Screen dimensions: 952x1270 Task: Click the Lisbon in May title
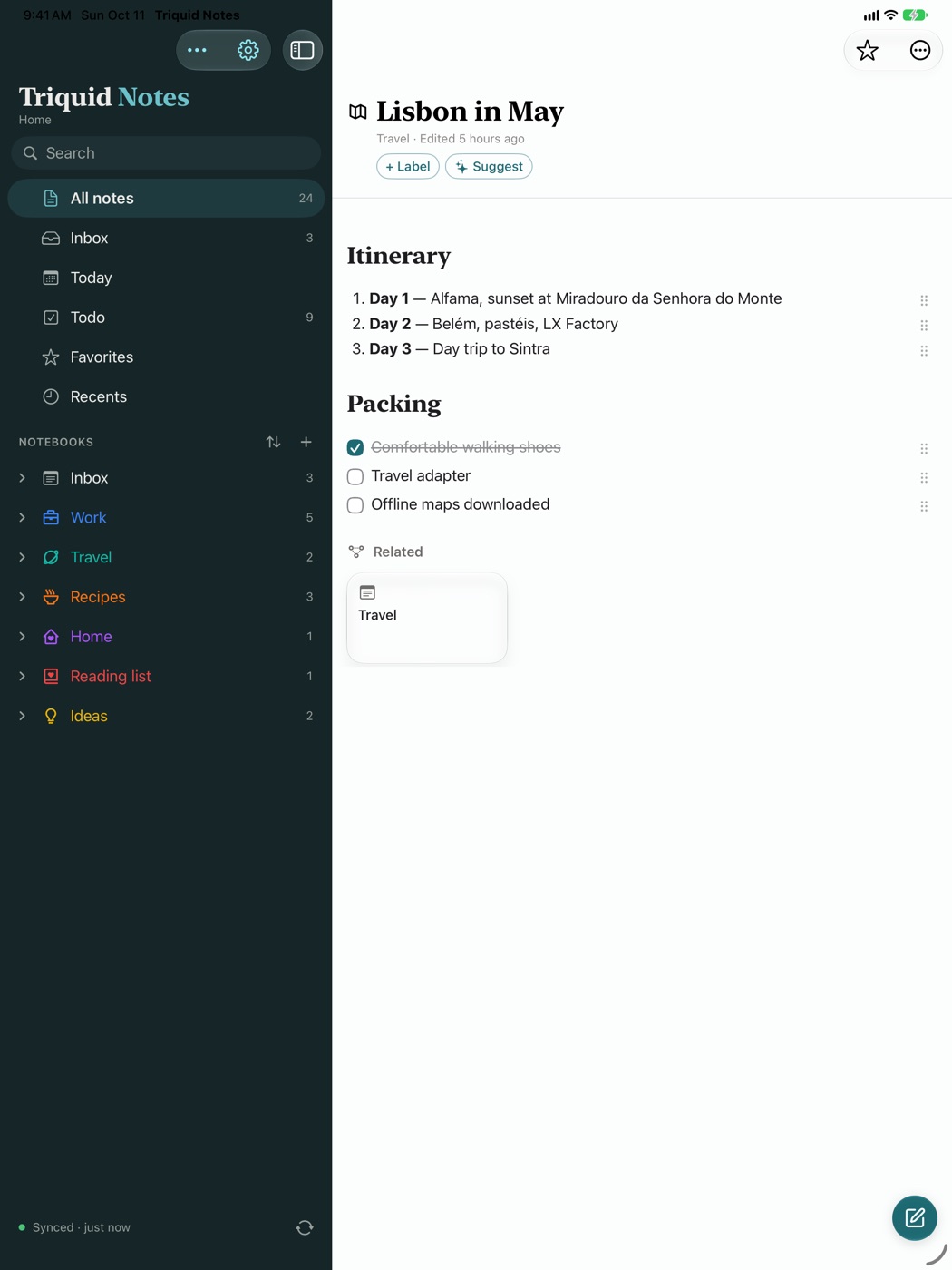[470, 112]
